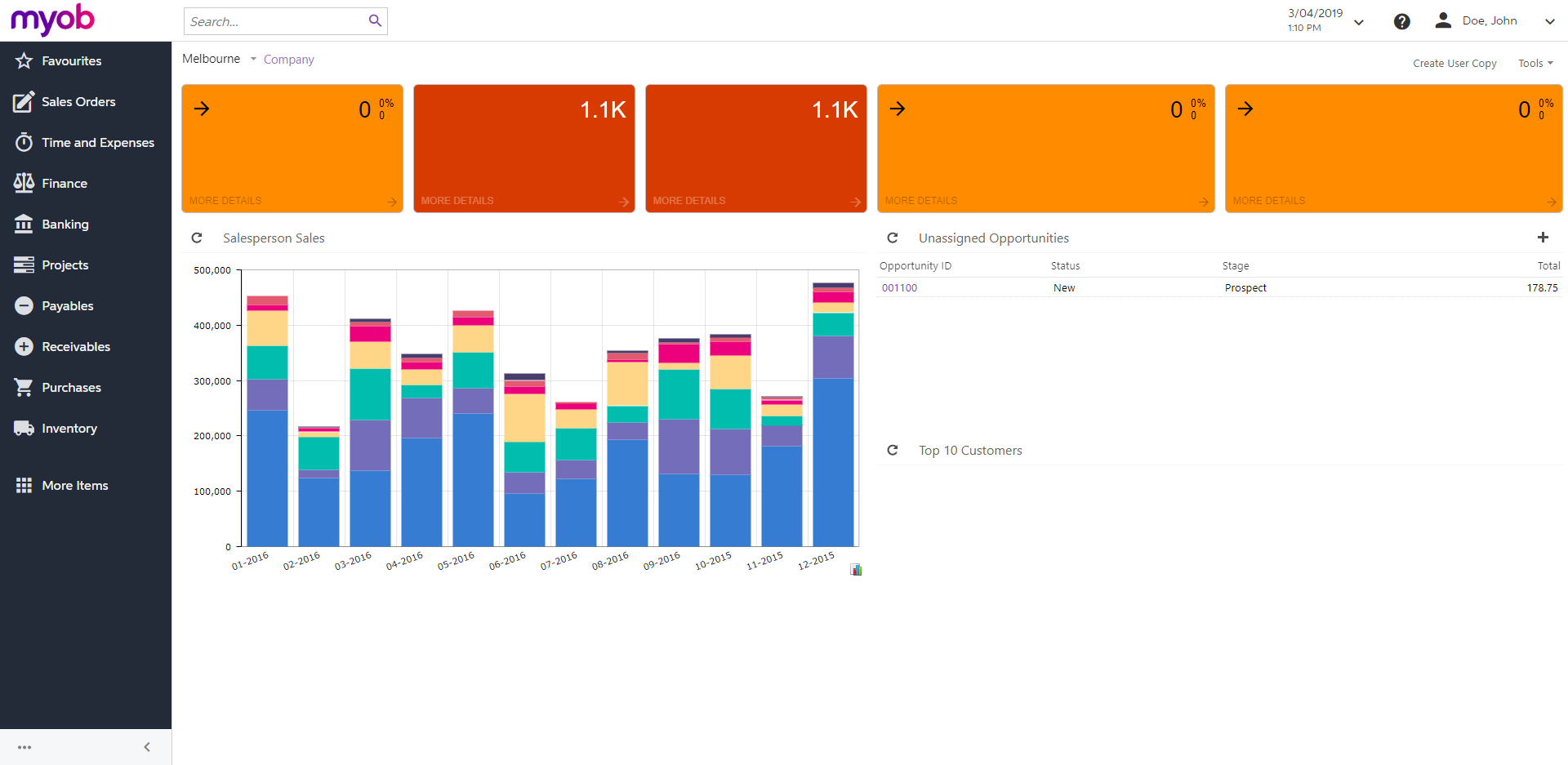Open the More Items grid menu
Viewport: 1568px width, 765px height.
pos(24,486)
